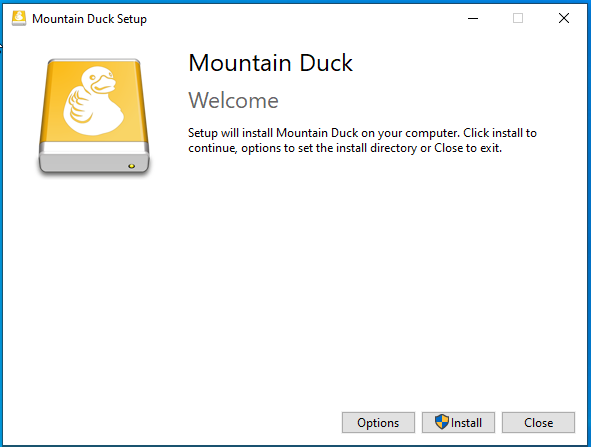Viewport: 591px width, 447px height.
Task: Click the "Welcome" subheading
Action: tap(233, 101)
